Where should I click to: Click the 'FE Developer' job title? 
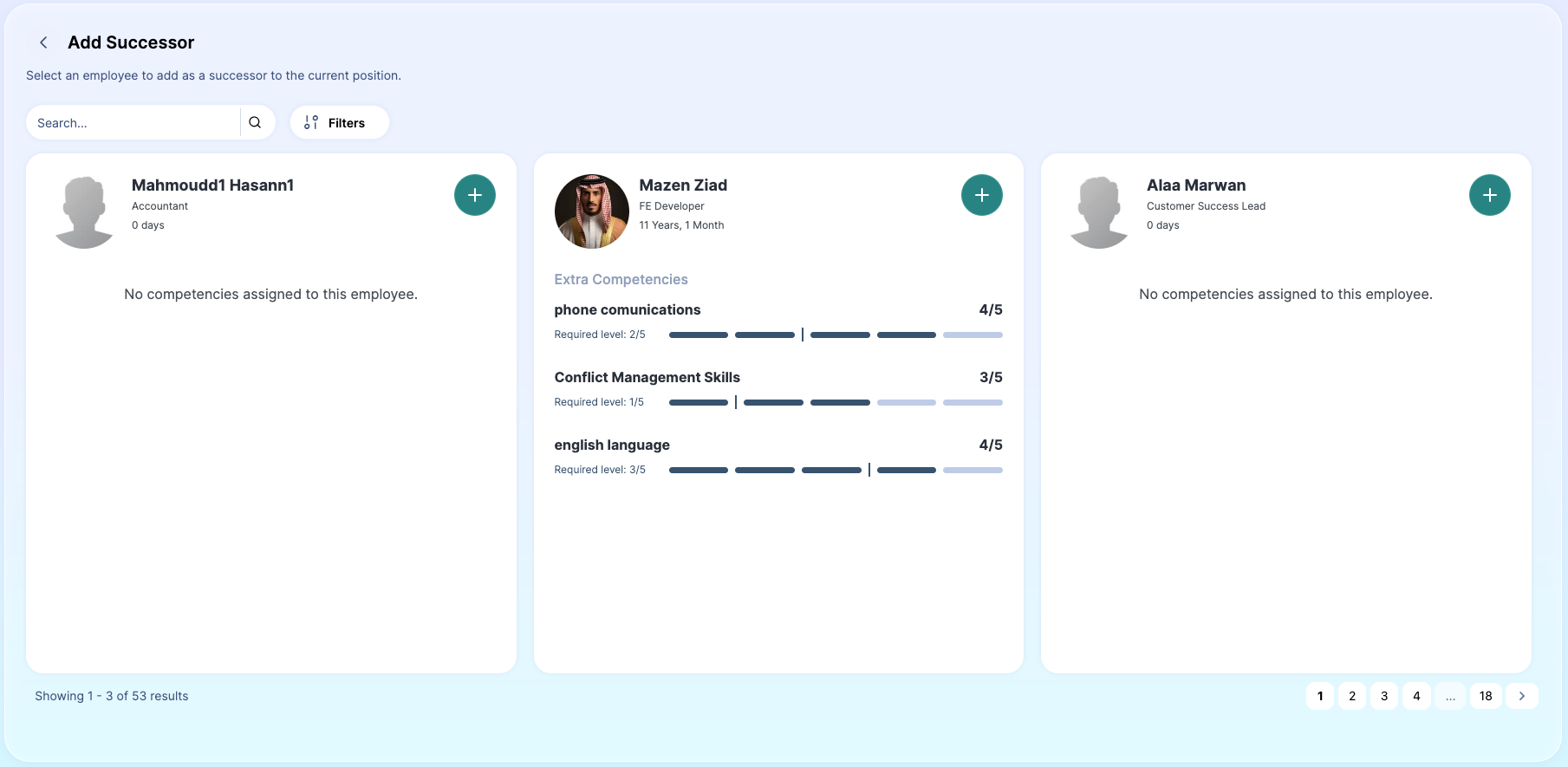[x=672, y=206]
